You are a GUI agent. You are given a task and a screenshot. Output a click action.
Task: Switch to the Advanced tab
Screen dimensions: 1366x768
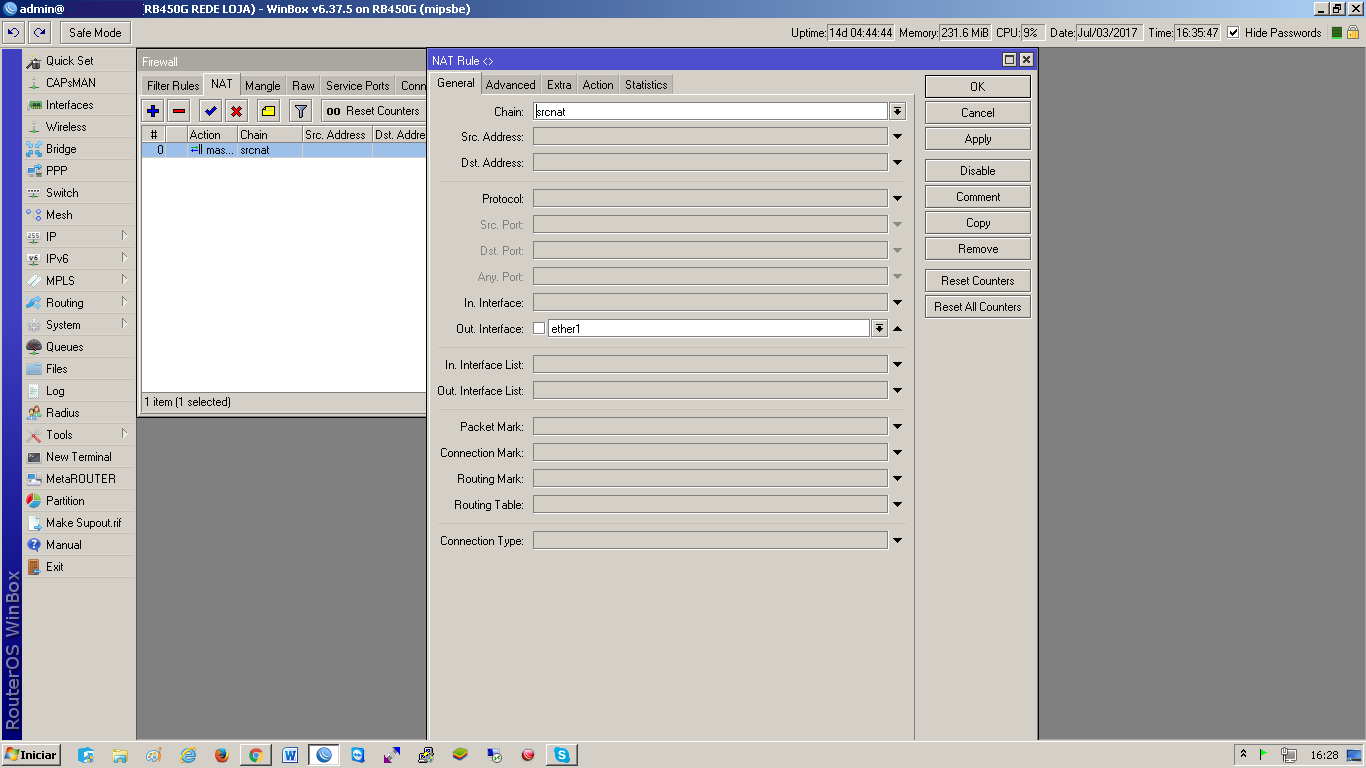[x=510, y=85]
